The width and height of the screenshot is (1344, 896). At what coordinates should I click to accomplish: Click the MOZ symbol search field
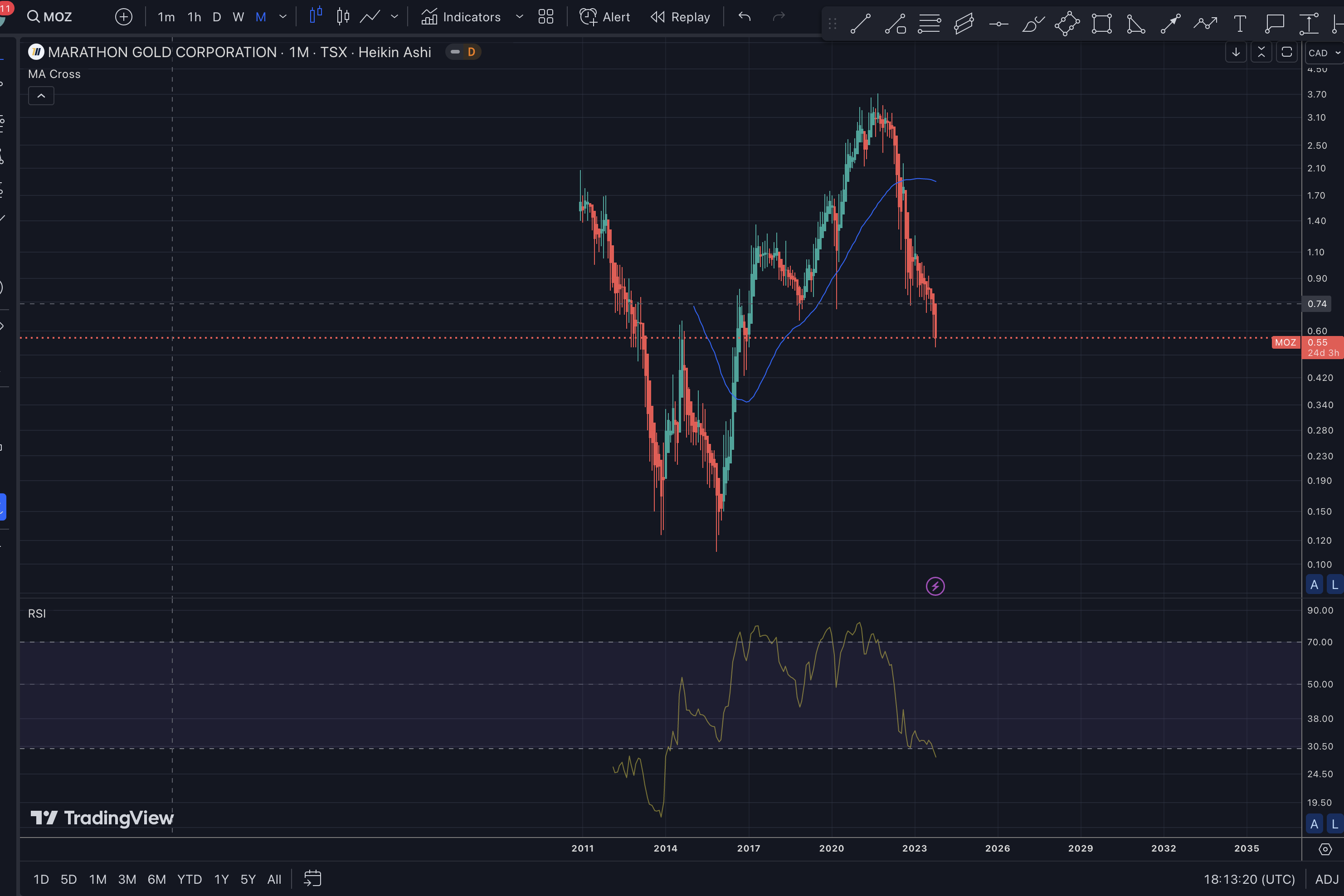click(x=50, y=17)
